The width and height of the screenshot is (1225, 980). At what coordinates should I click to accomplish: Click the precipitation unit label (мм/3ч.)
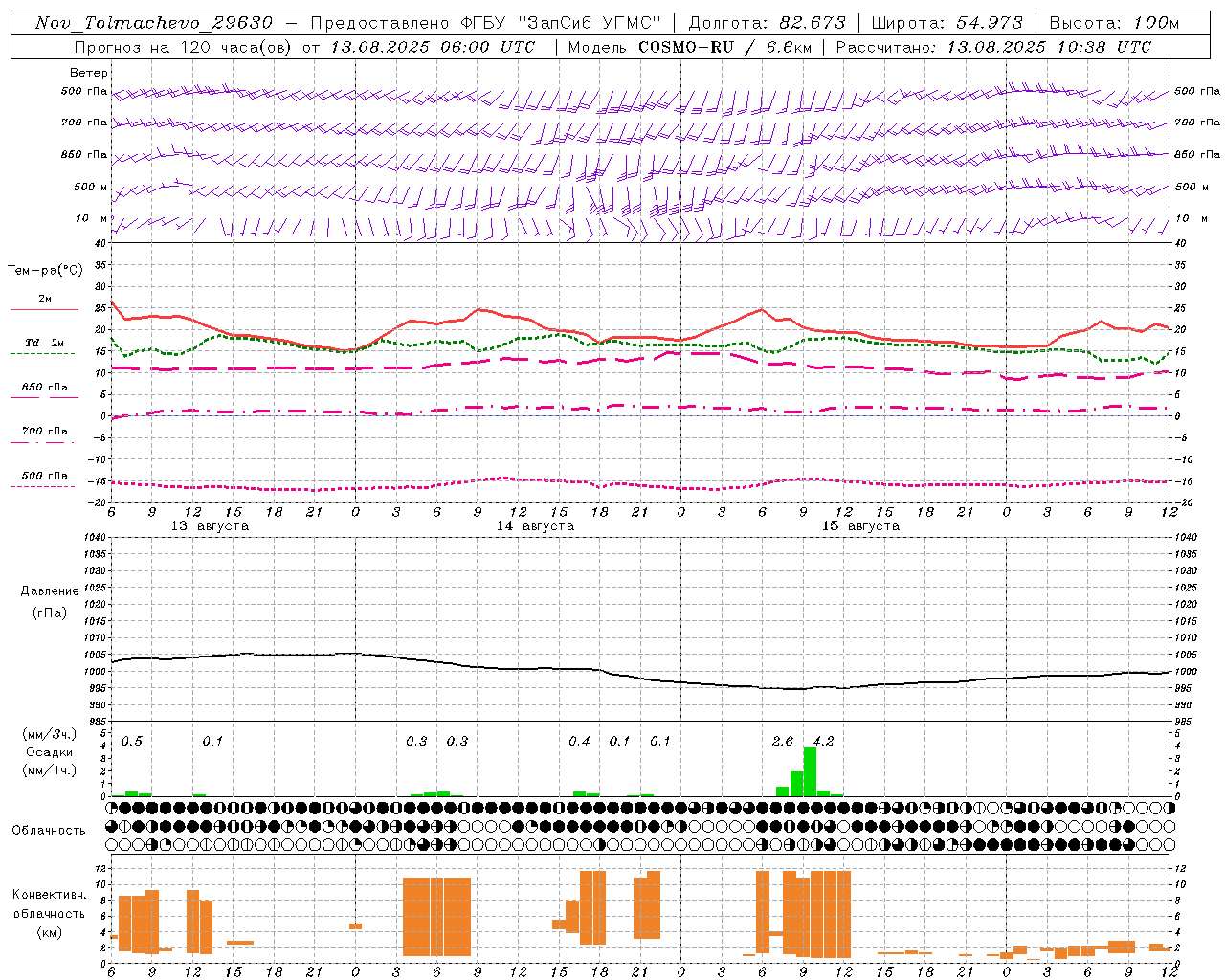(x=50, y=734)
